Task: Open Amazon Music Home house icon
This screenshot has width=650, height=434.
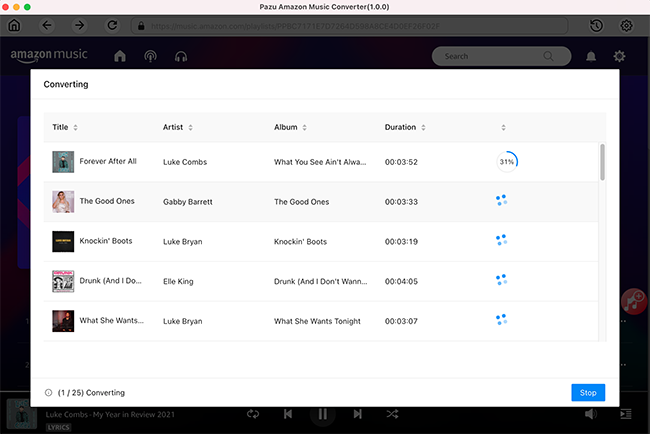Action: coord(120,56)
